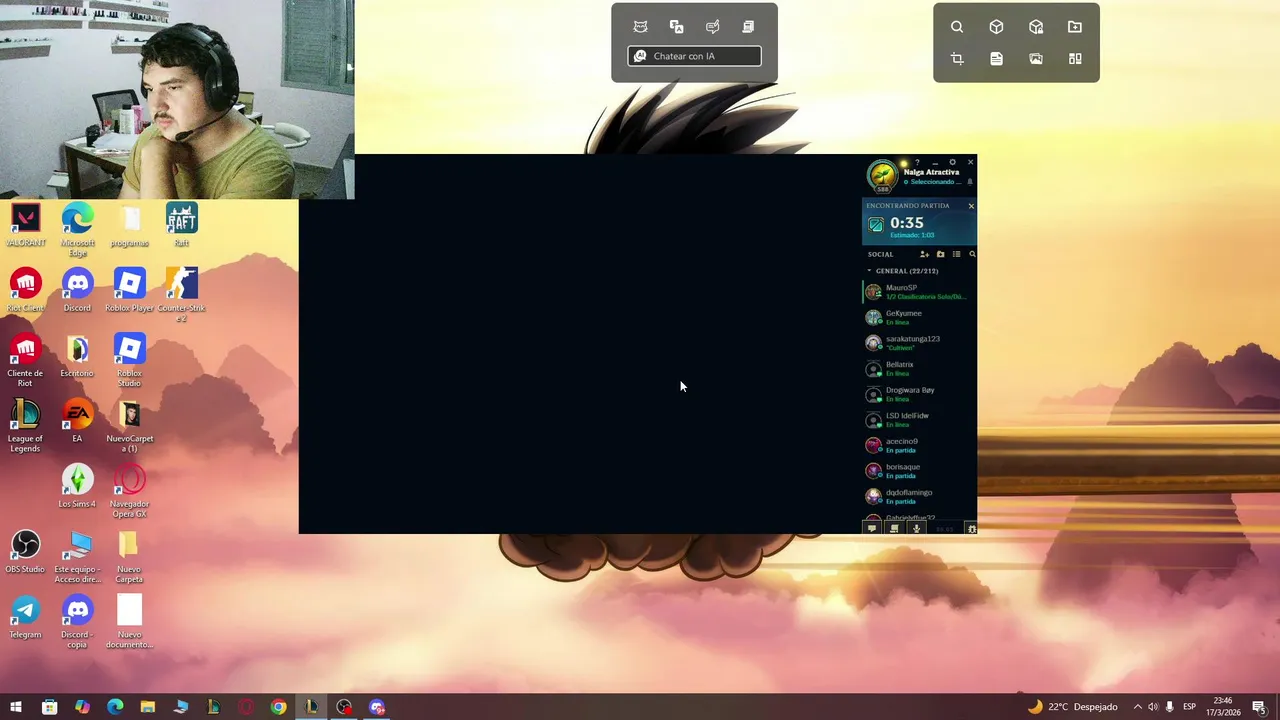Open Microsoft Store from the taskbar
Screen dimensions: 1280x720
click(x=49, y=707)
